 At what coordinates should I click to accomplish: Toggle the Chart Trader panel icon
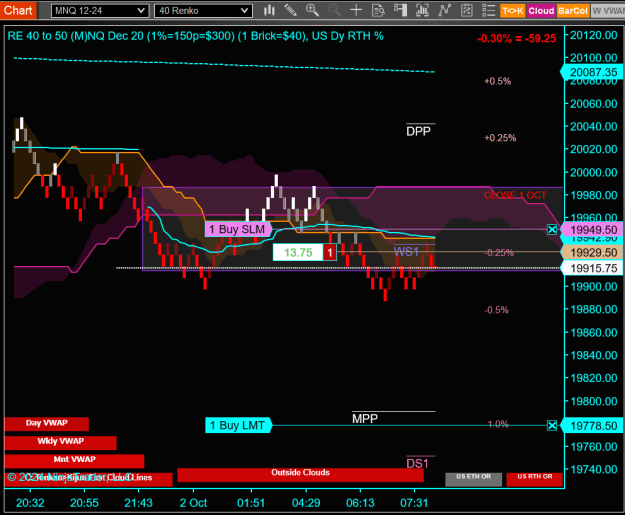pyautogui.click(x=400, y=10)
